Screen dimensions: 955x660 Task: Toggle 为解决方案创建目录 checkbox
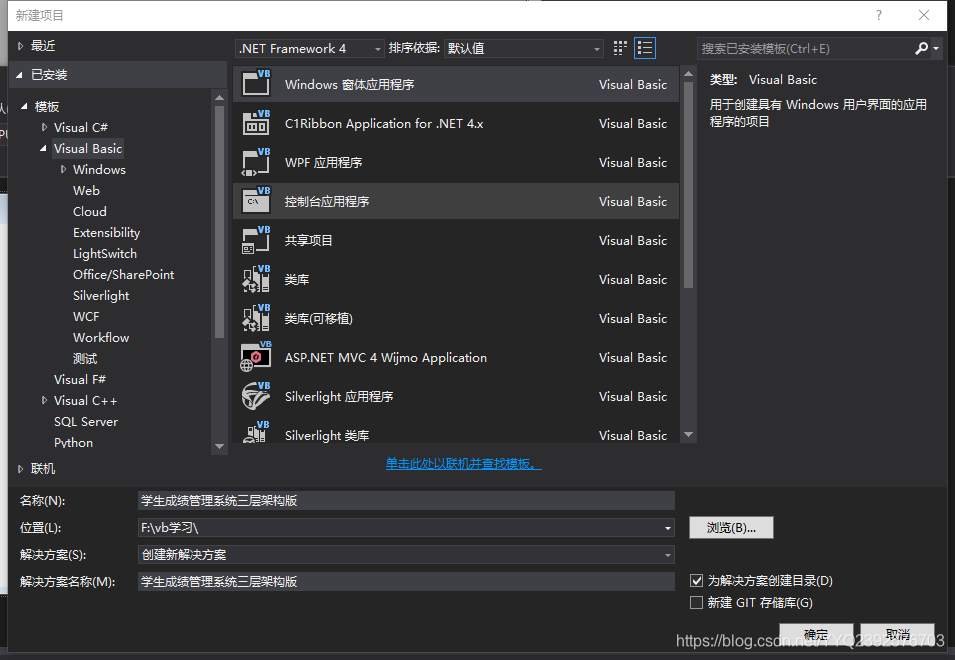point(696,580)
